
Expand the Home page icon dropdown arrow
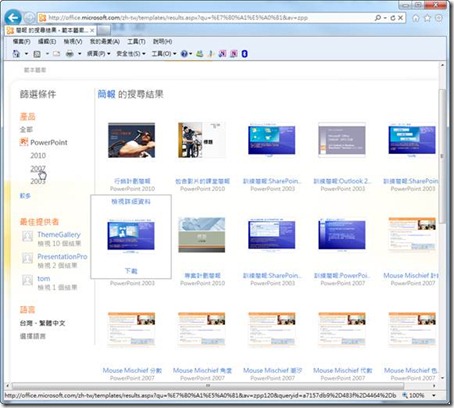pyautogui.click(x=26, y=54)
